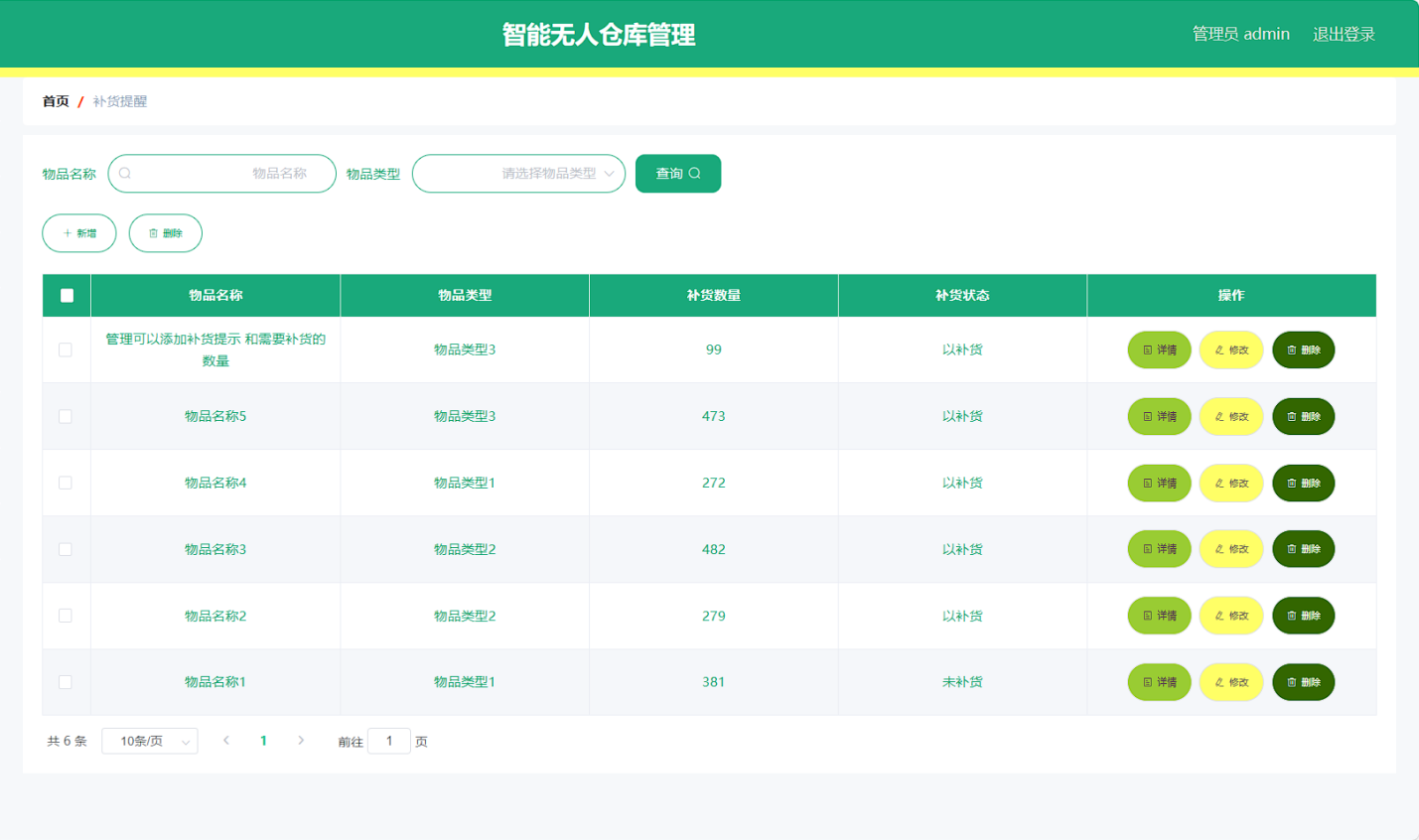The height and width of the screenshot is (840, 1419).
Task: Click the name cell 物品名称1
Action: coord(215,682)
